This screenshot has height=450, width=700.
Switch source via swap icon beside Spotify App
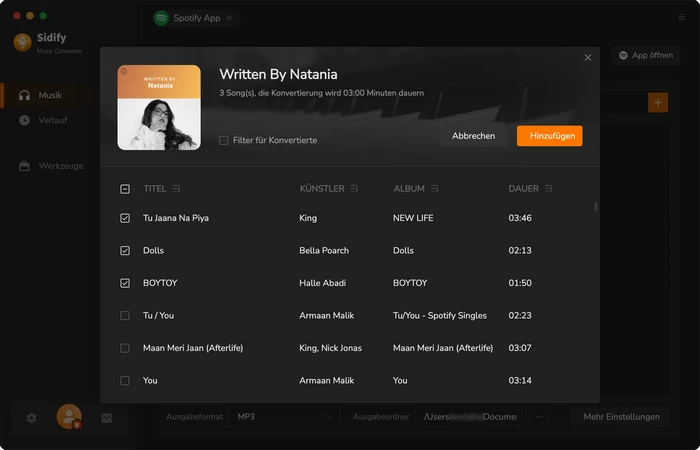(229, 18)
